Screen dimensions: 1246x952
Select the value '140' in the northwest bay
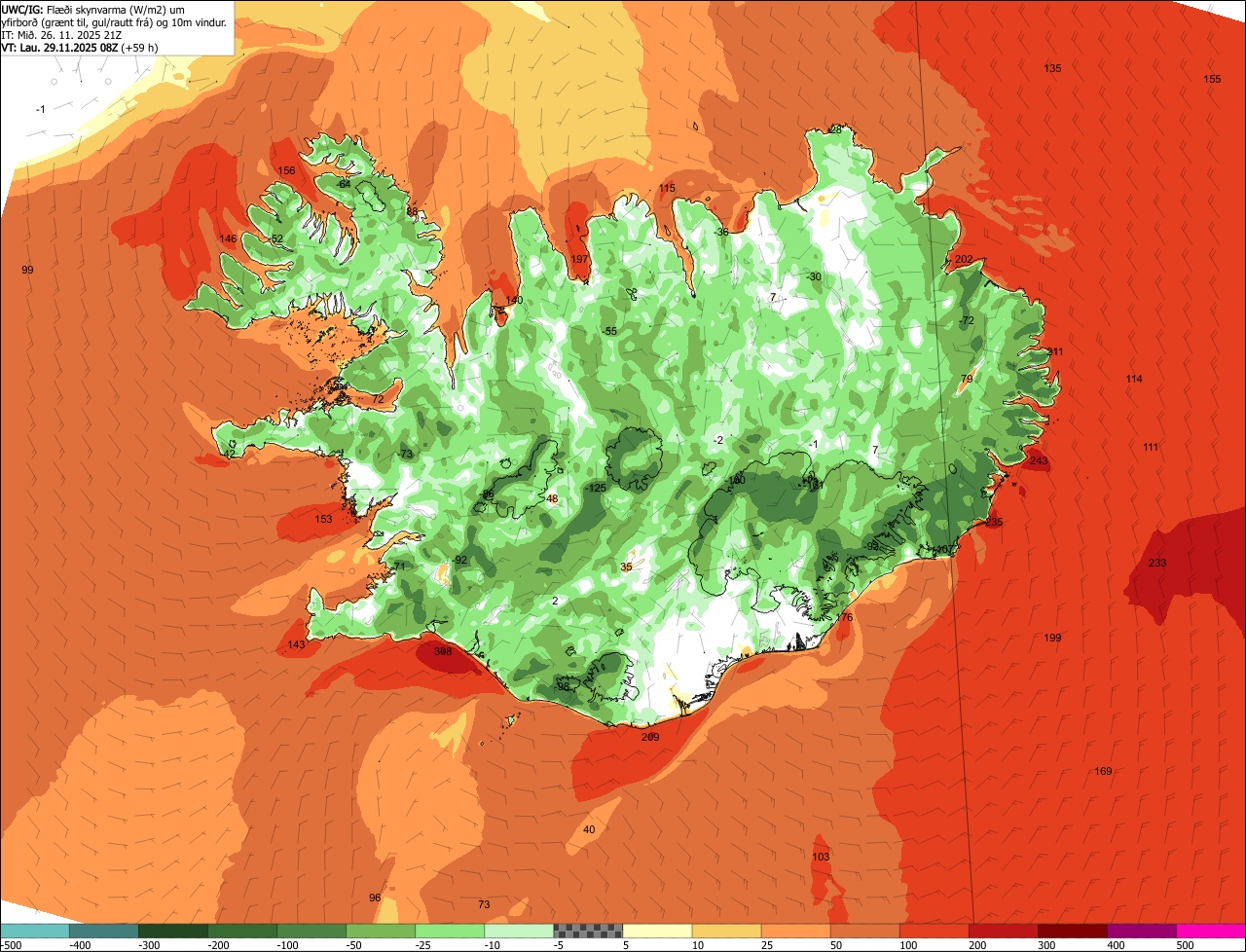point(514,300)
